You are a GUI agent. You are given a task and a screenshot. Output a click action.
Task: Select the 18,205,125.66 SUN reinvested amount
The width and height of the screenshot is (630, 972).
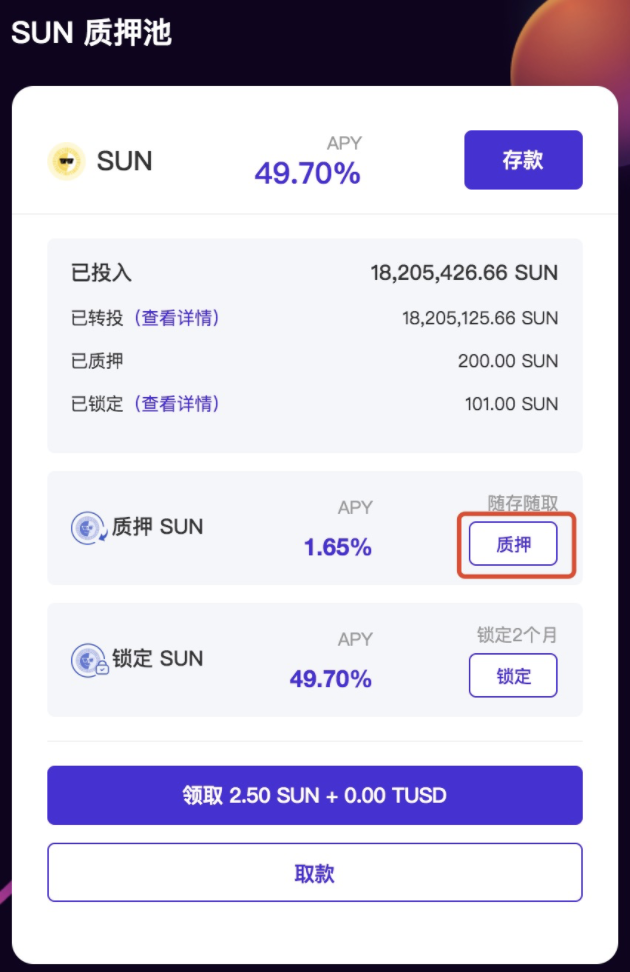point(480,318)
